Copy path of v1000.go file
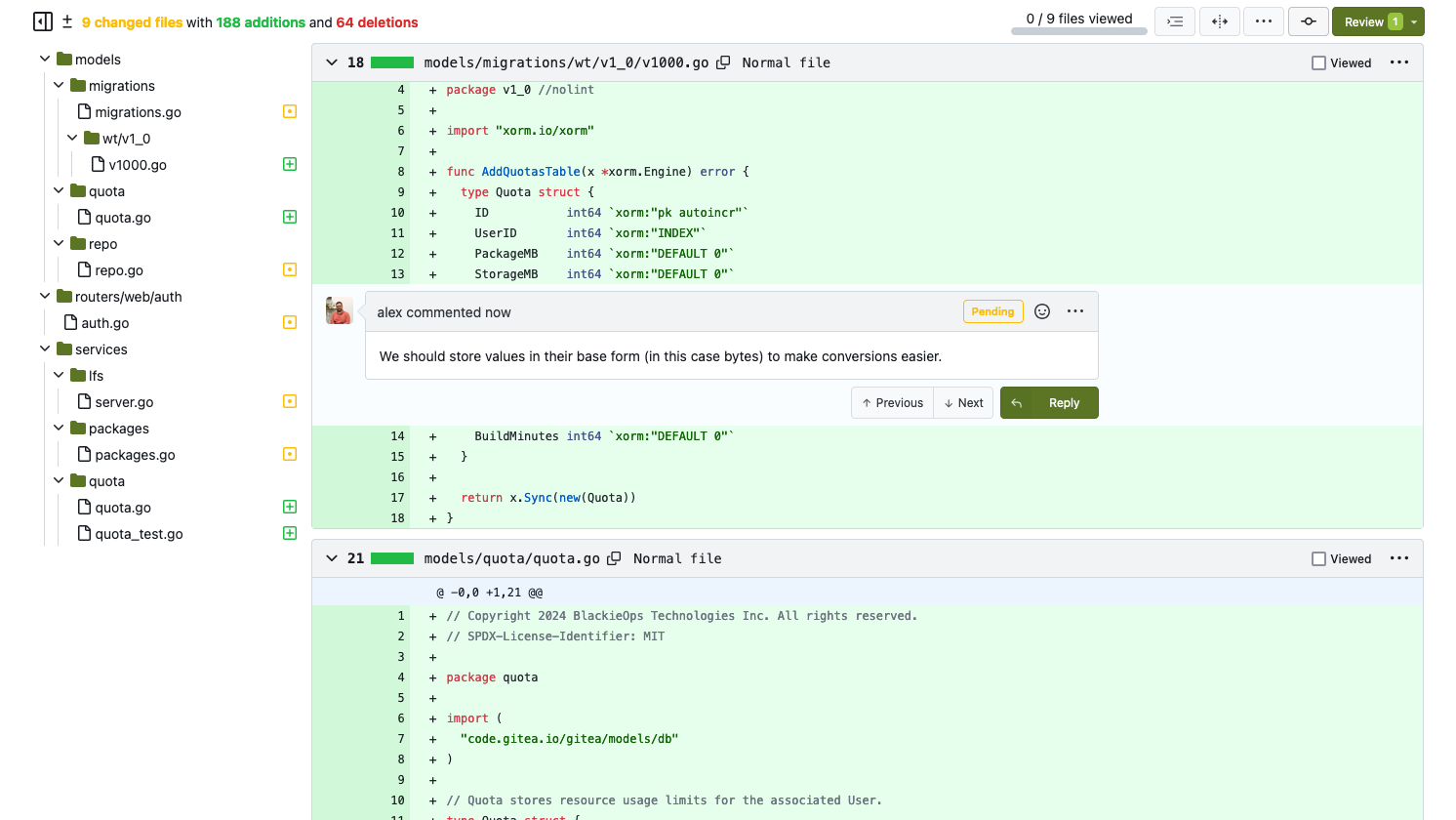 pyautogui.click(x=723, y=62)
